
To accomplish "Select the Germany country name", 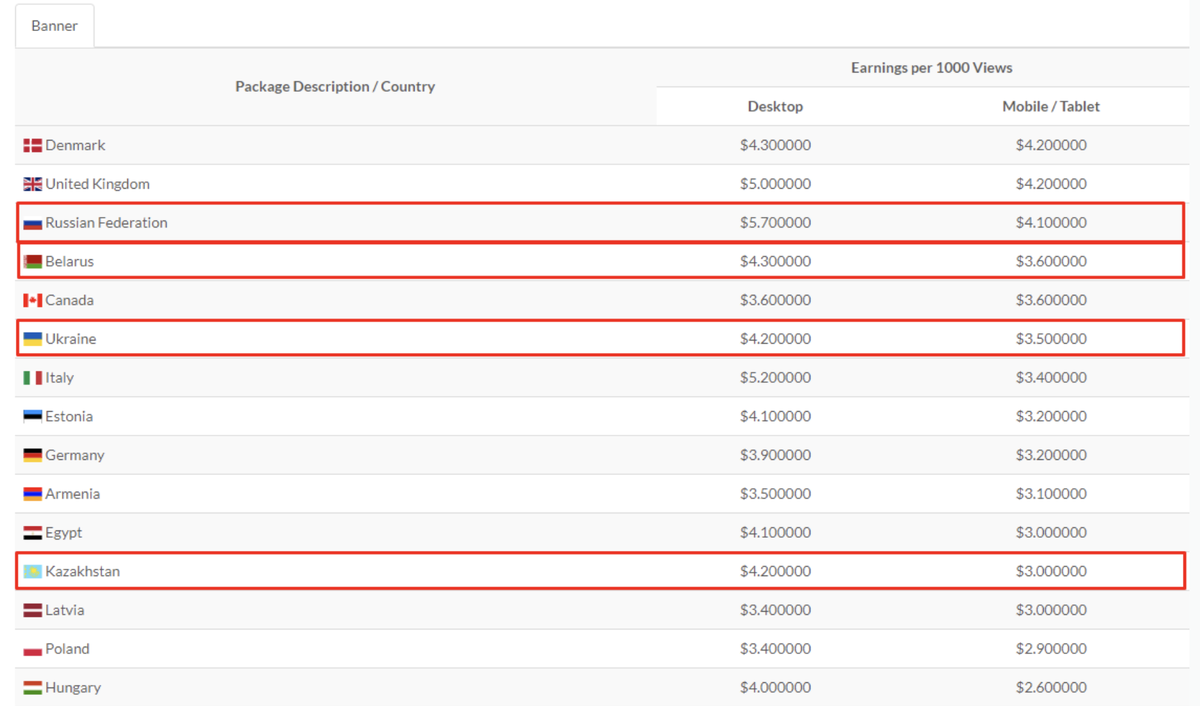I will click(x=74, y=455).
